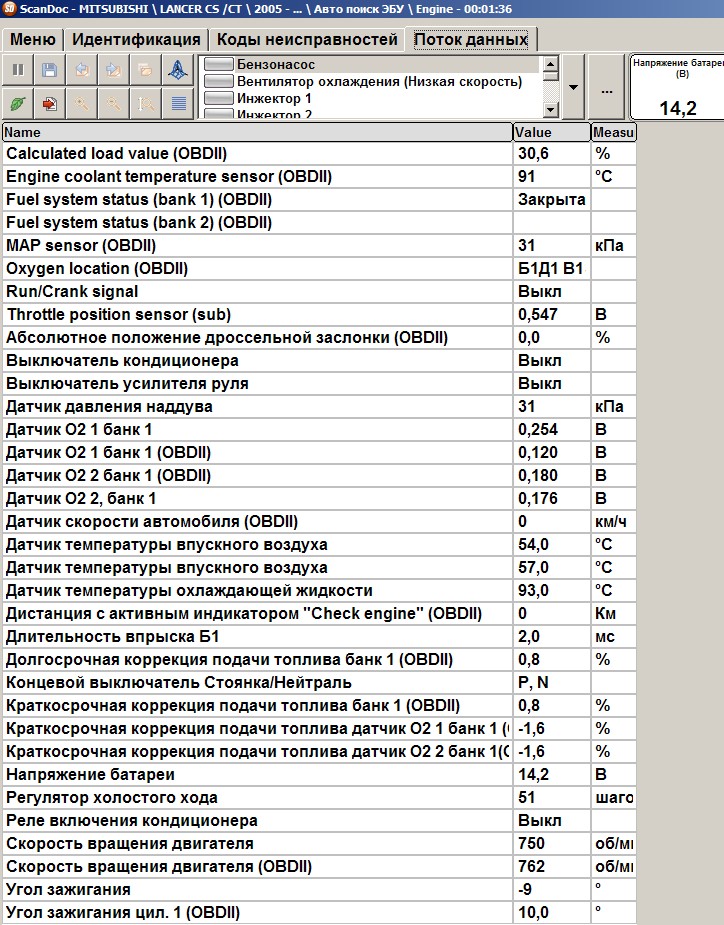The image size is (724, 925).
Task: Select Датчик температуры охлаждающей жидкости row
Action: [x=319, y=591]
